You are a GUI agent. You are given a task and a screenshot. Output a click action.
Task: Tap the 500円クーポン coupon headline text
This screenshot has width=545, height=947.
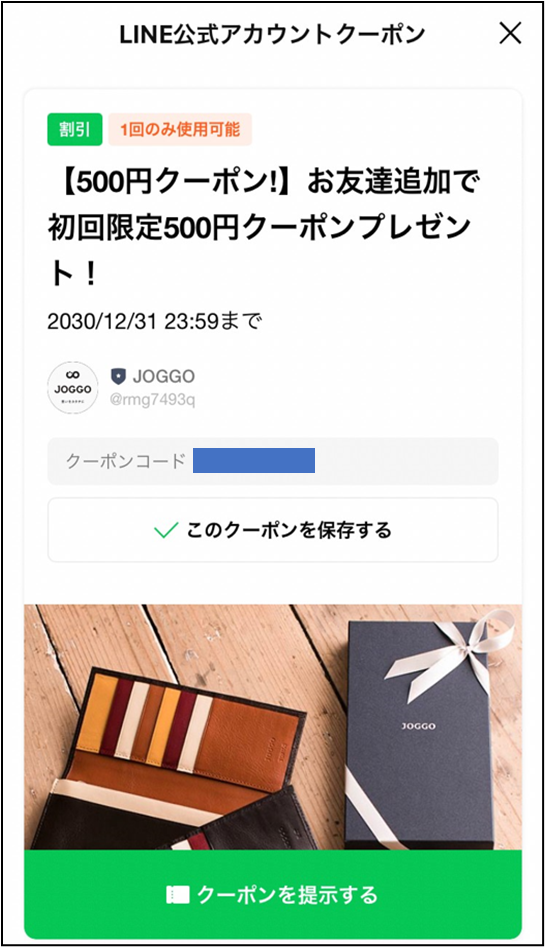[263, 227]
